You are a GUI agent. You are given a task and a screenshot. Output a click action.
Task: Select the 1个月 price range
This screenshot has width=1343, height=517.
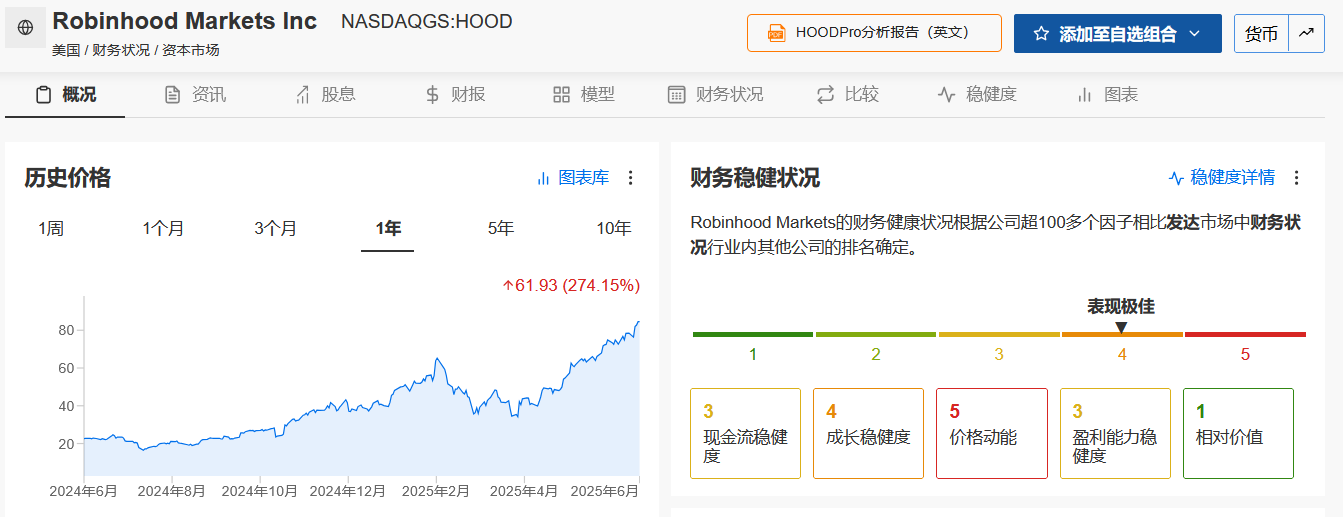pyautogui.click(x=163, y=229)
